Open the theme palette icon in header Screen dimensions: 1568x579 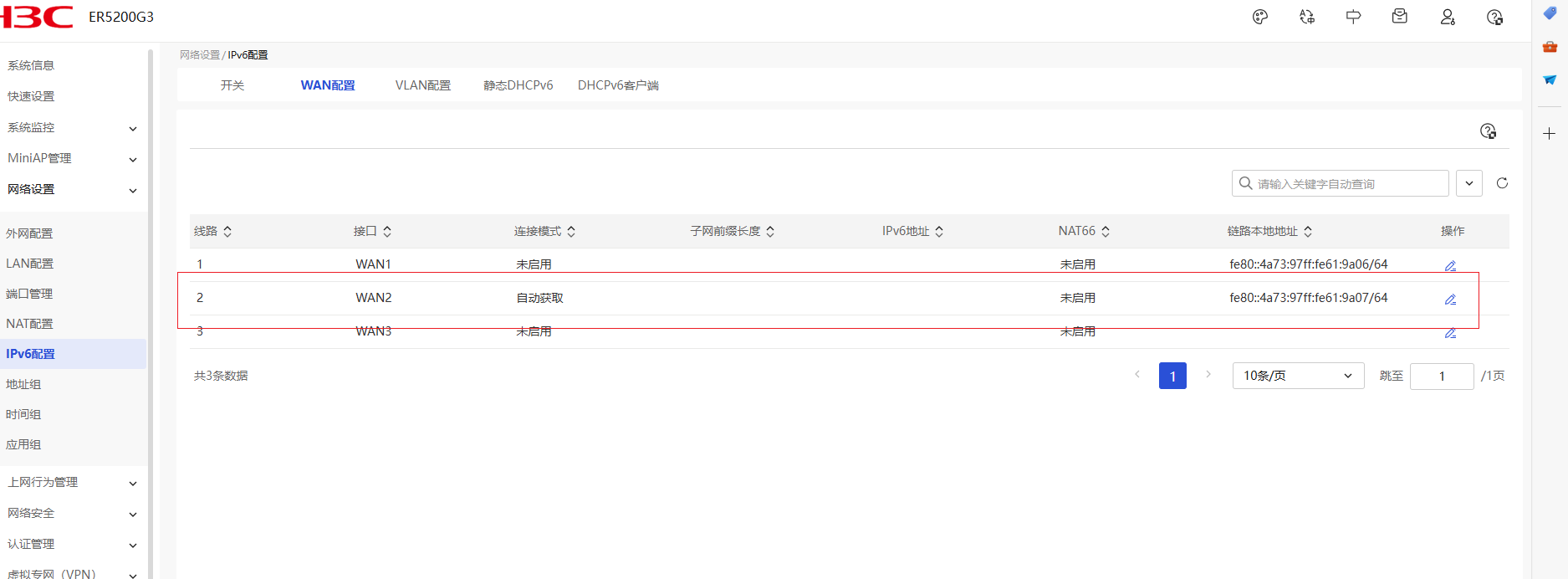pyautogui.click(x=1260, y=17)
